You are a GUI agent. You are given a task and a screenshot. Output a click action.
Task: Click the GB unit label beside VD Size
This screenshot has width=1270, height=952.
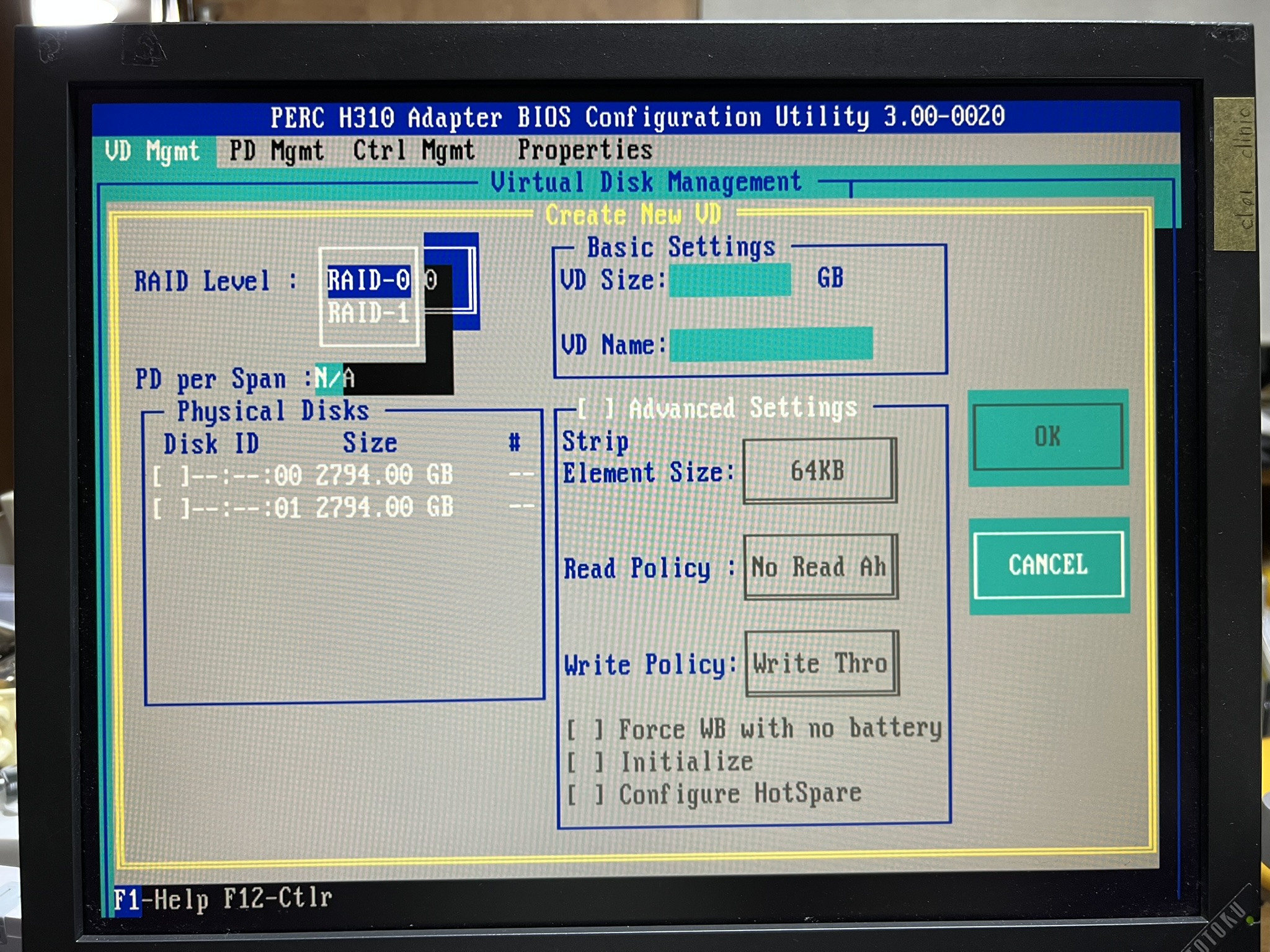pos(830,278)
